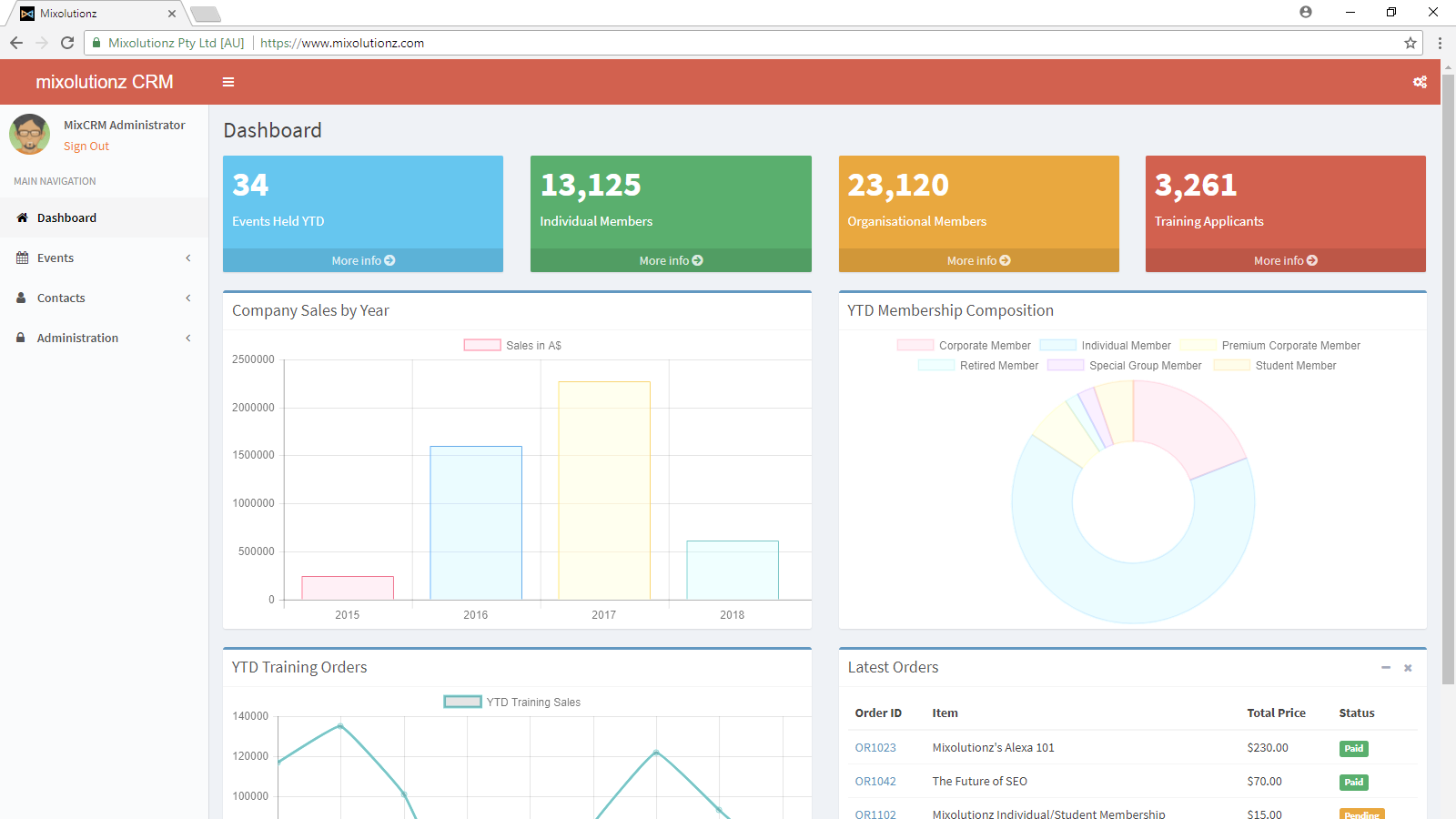Screen dimensions: 1456x819
Task: Open the Contacts menu item
Action: 104,298
